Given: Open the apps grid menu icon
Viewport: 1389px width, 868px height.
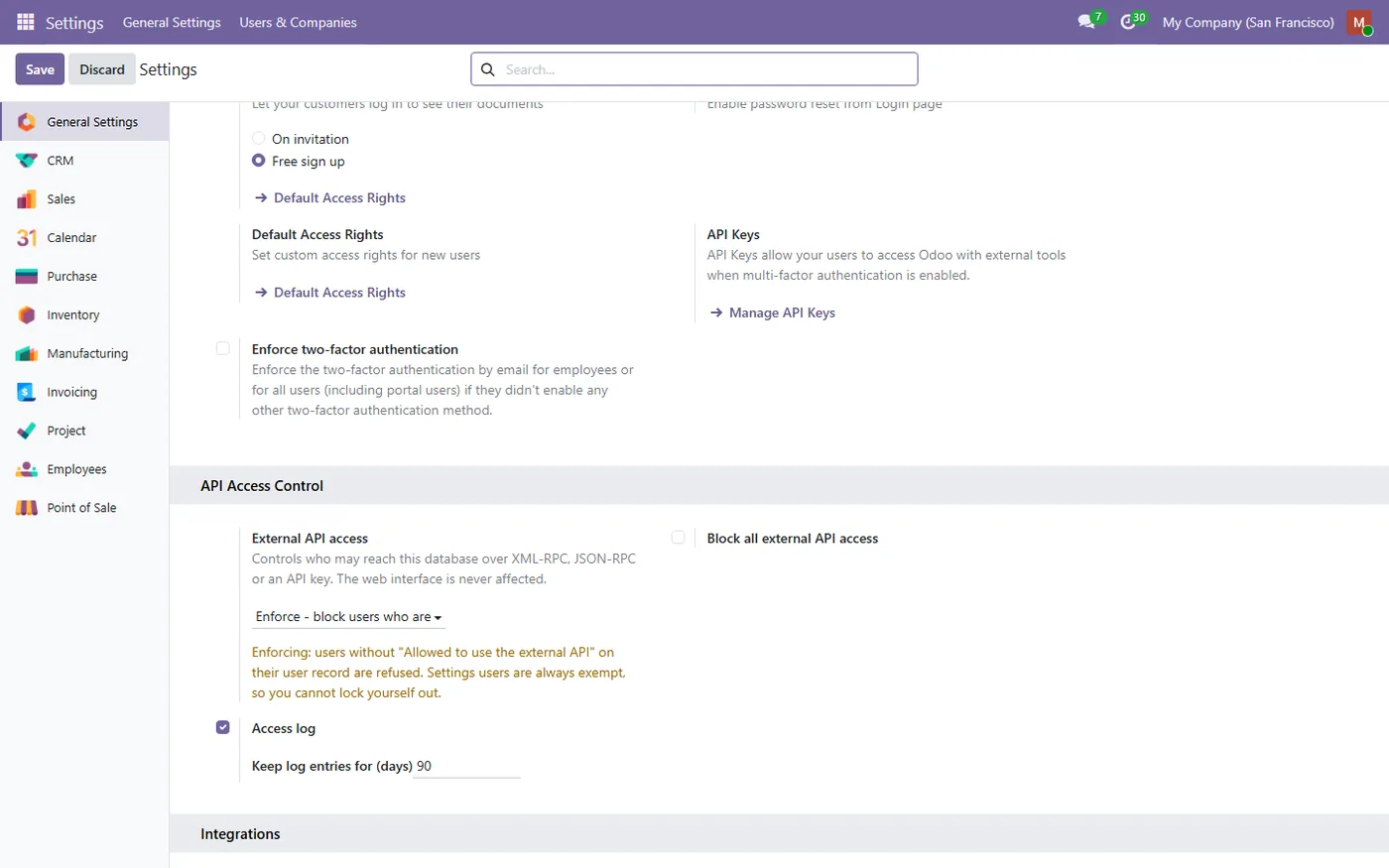Looking at the screenshot, I should pyautogui.click(x=26, y=22).
